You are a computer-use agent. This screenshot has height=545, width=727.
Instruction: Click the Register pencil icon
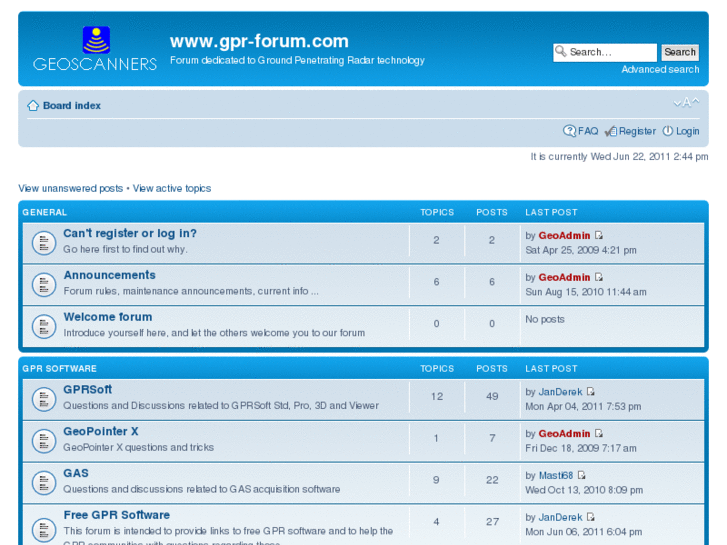coord(611,131)
